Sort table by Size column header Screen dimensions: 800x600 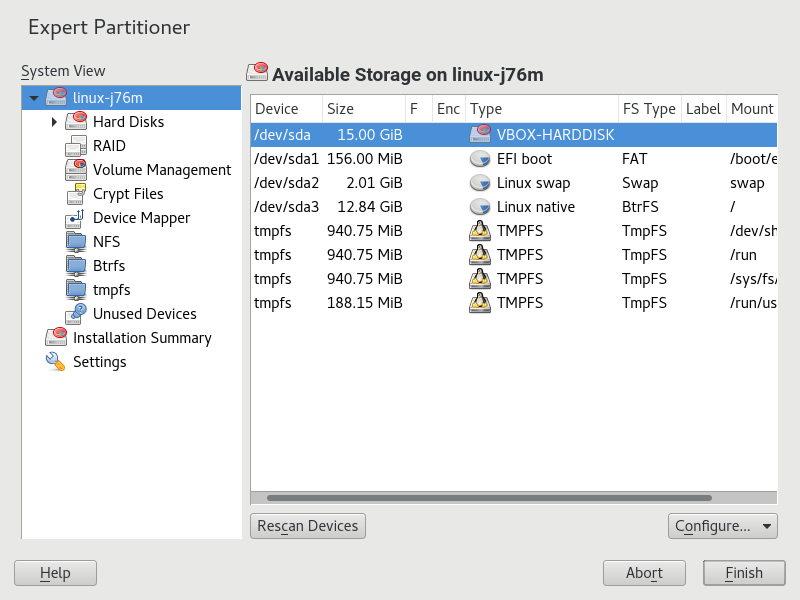(x=341, y=109)
